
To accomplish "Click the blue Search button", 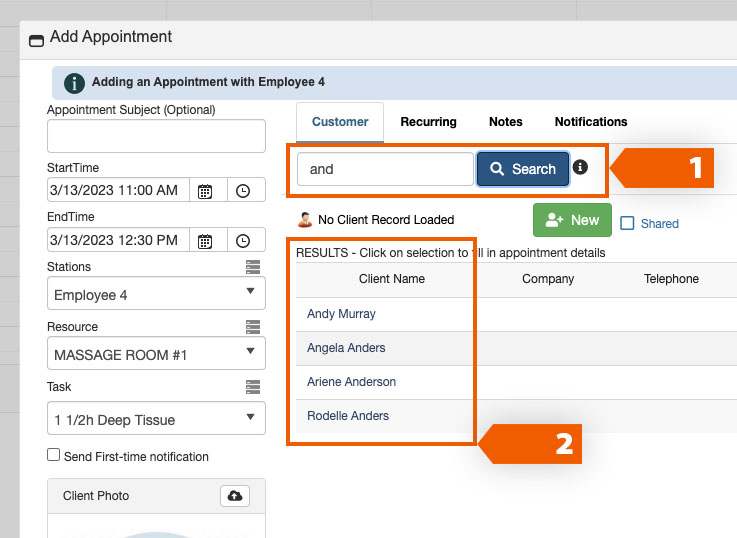I will (x=523, y=169).
